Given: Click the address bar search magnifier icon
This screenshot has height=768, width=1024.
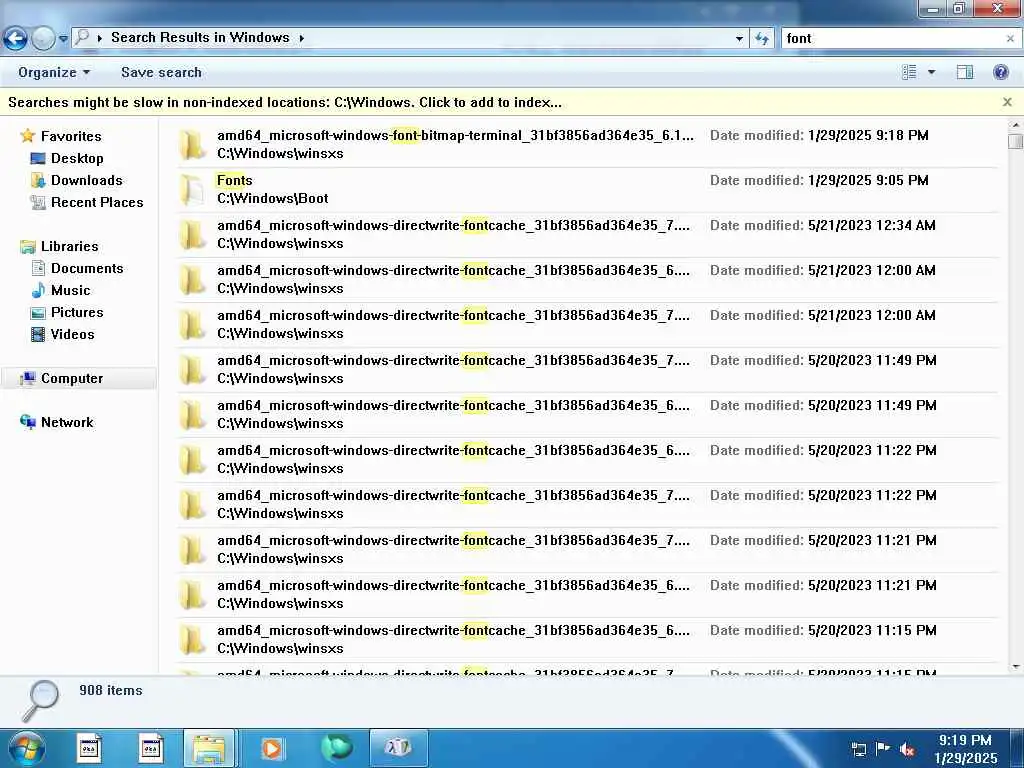Looking at the screenshot, I should (82, 37).
